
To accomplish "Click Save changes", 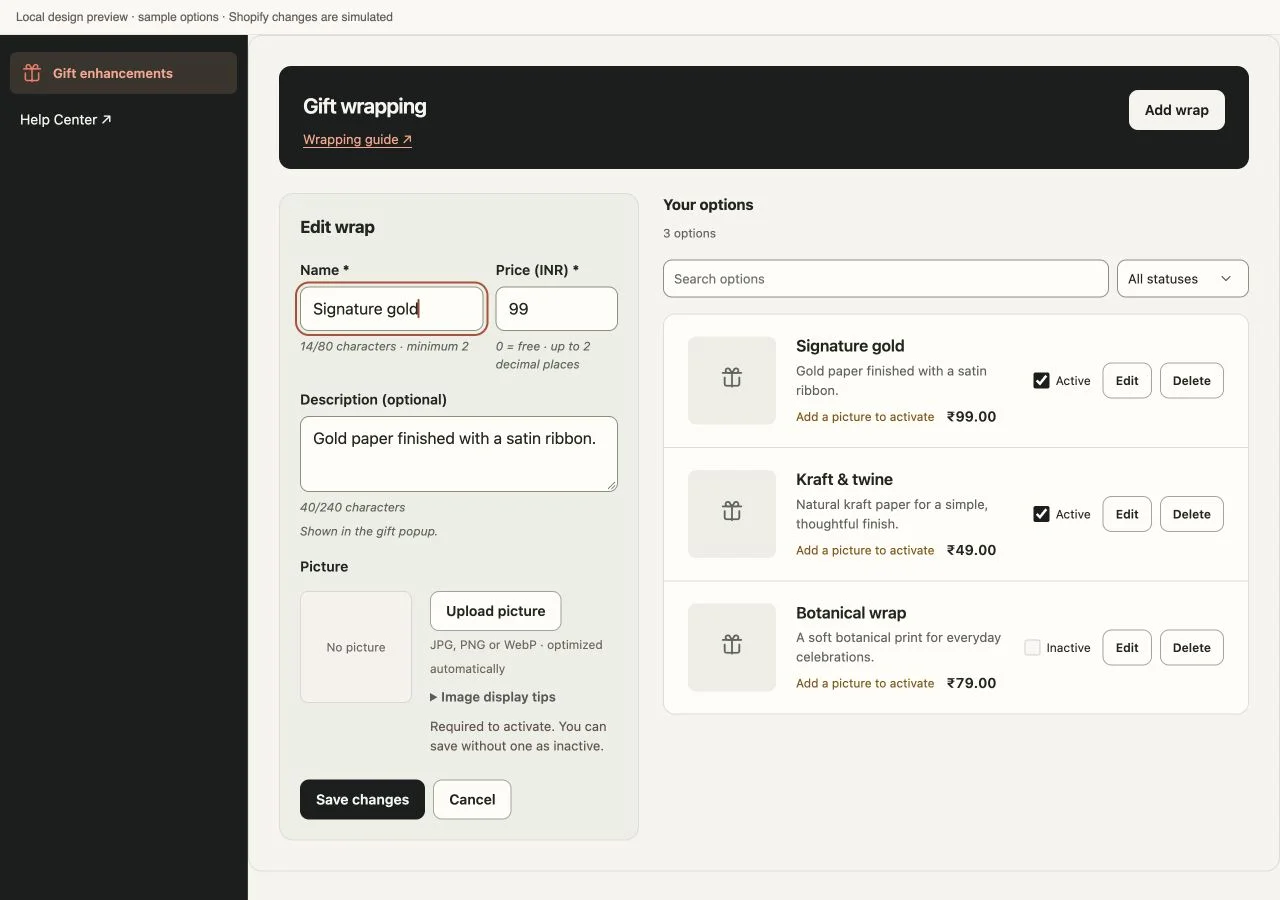I will pyautogui.click(x=362, y=799).
